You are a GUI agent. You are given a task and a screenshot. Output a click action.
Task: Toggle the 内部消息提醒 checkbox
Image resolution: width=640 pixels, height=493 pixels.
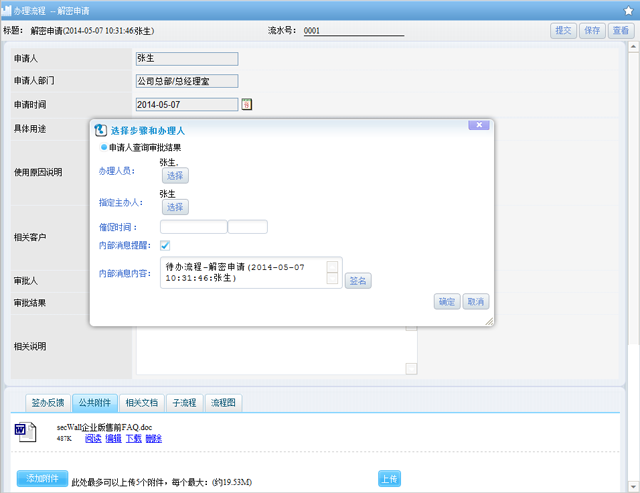(x=165, y=246)
